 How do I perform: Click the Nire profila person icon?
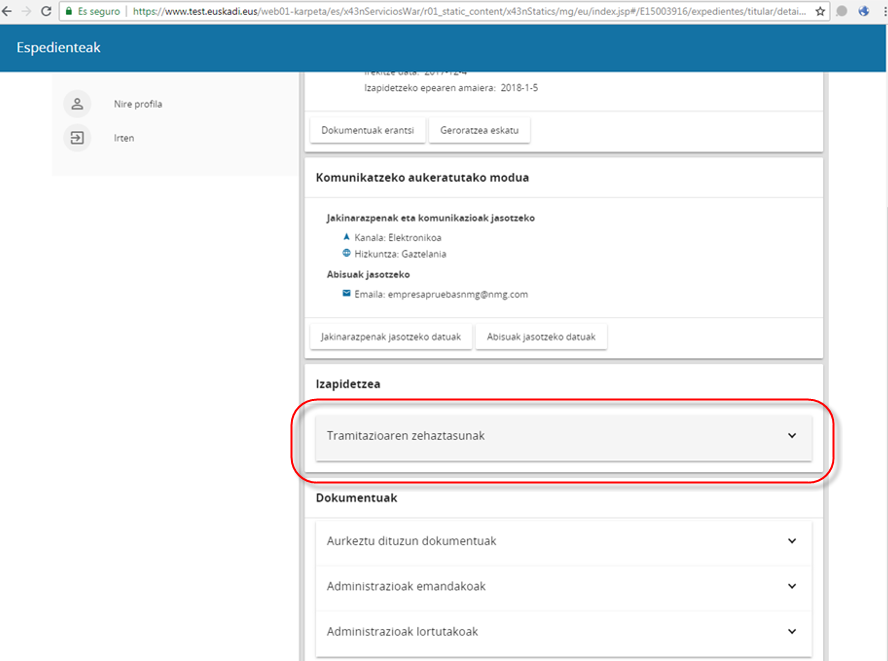click(77, 104)
